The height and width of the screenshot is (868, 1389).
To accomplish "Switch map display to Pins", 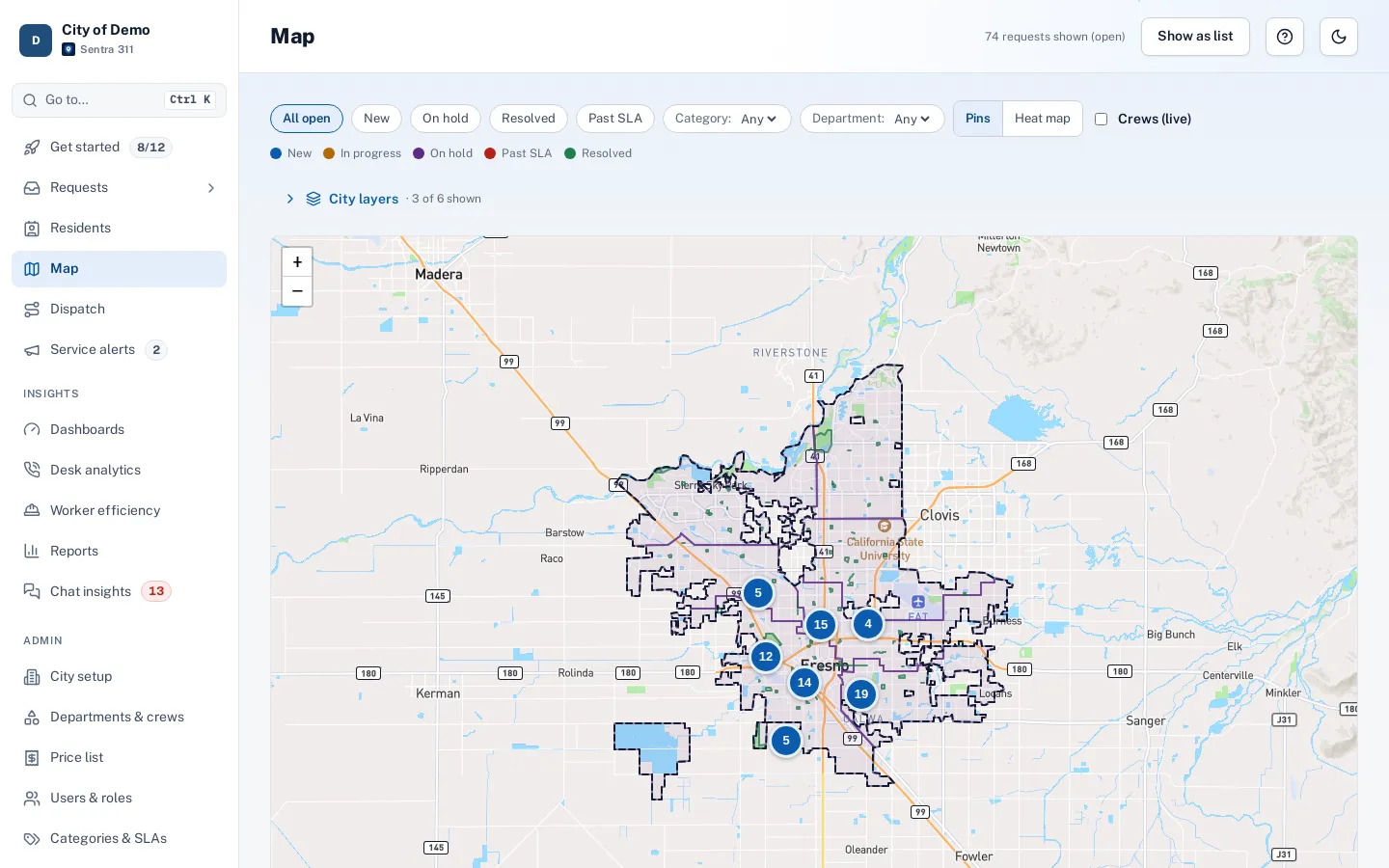I will (978, 119).
